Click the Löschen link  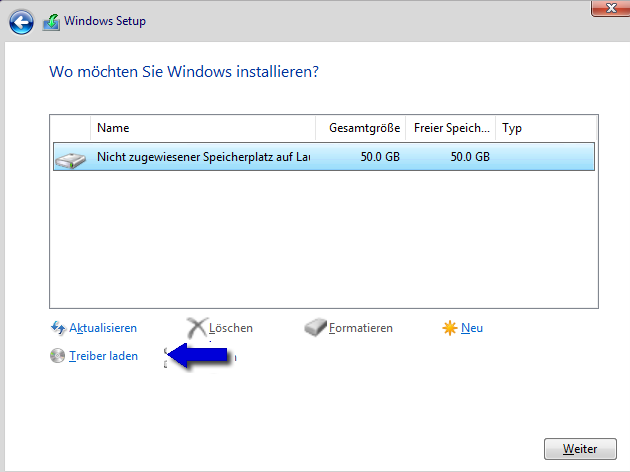tap(231, 328)
